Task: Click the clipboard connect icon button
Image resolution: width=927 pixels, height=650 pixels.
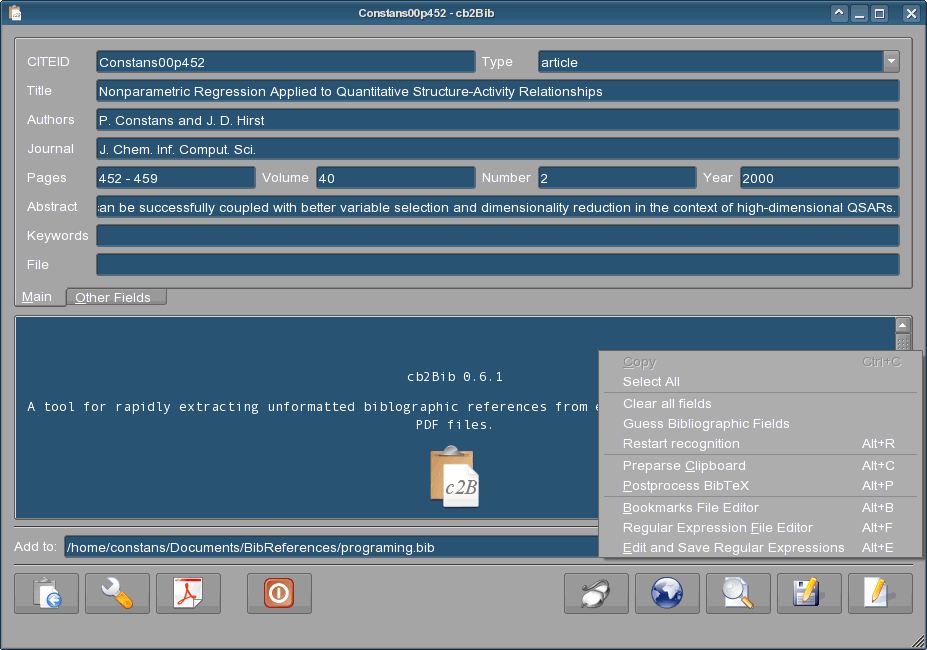Action: click(x=46, y=593)
